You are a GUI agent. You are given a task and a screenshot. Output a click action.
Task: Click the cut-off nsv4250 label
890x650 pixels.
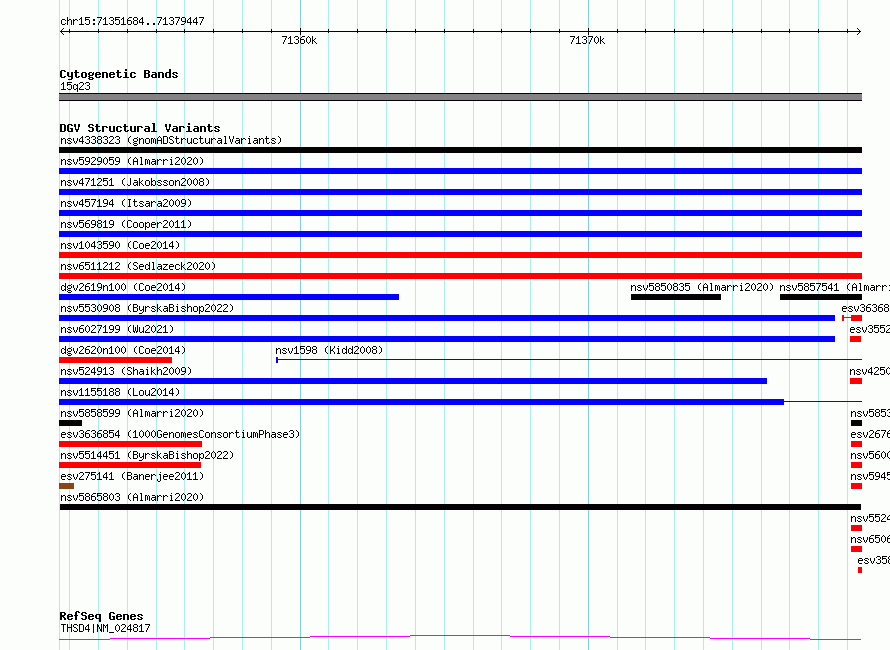pyautogui.click(x=870, y=371)
